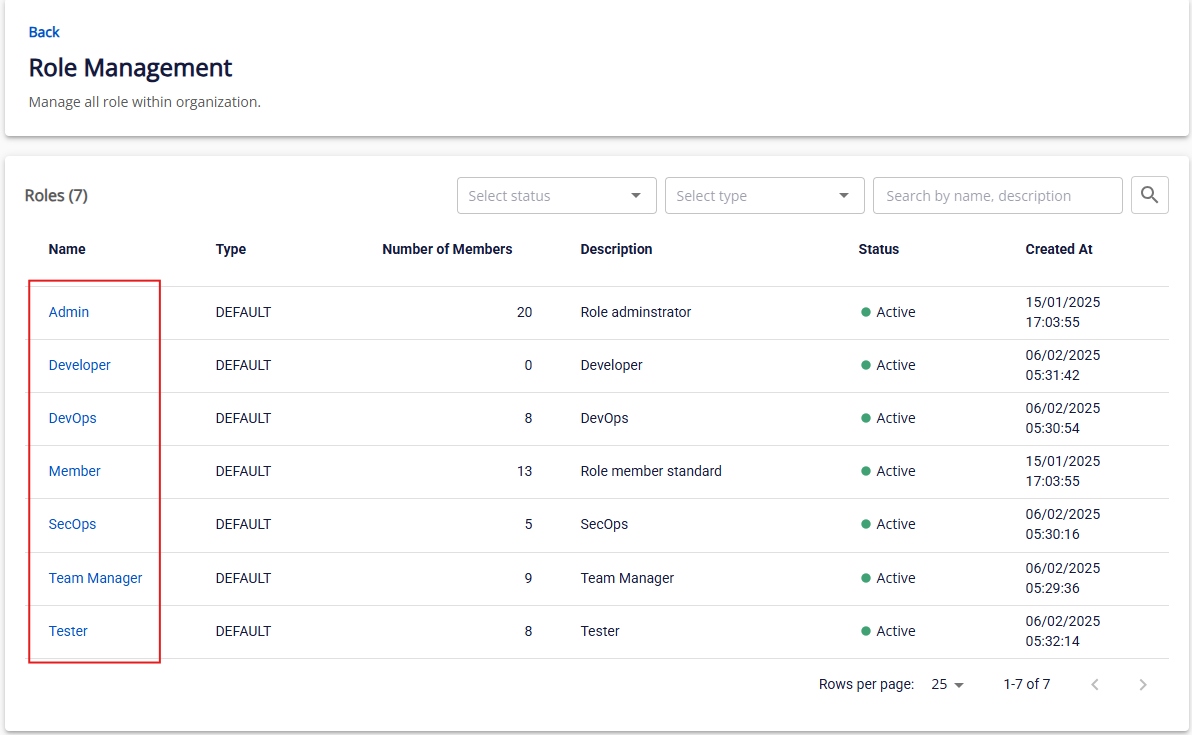Open the Select type dropdown

coord(764,196)
